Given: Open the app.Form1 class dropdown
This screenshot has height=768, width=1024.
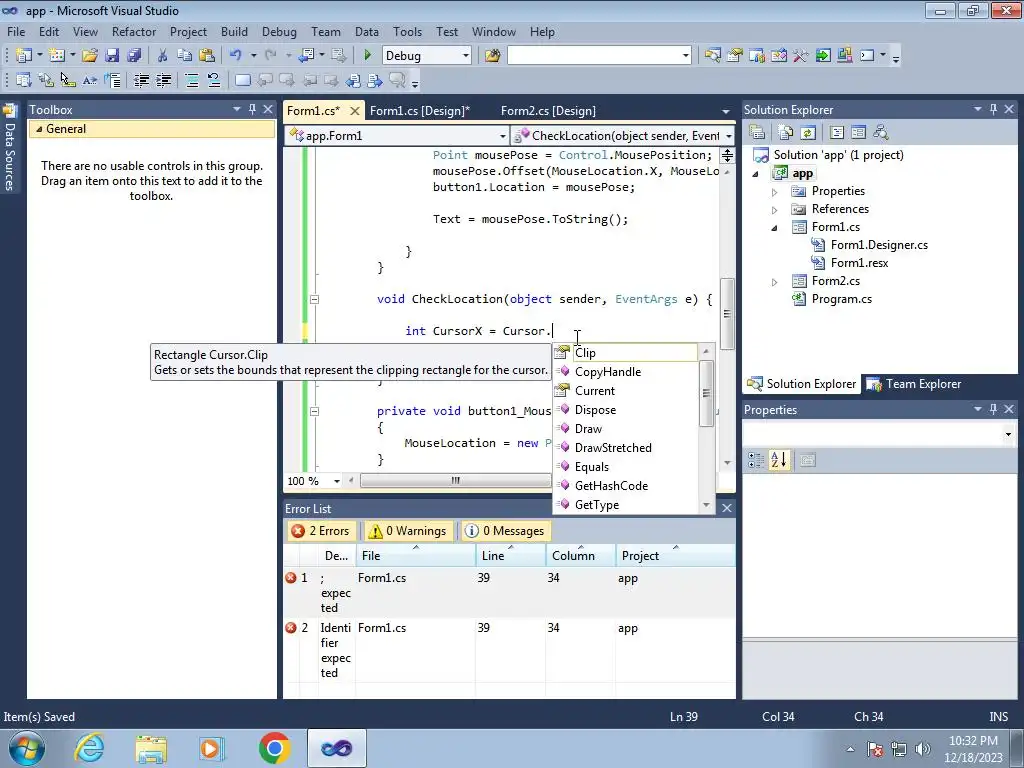Looking at the screenshot, I should coord(502,136).
